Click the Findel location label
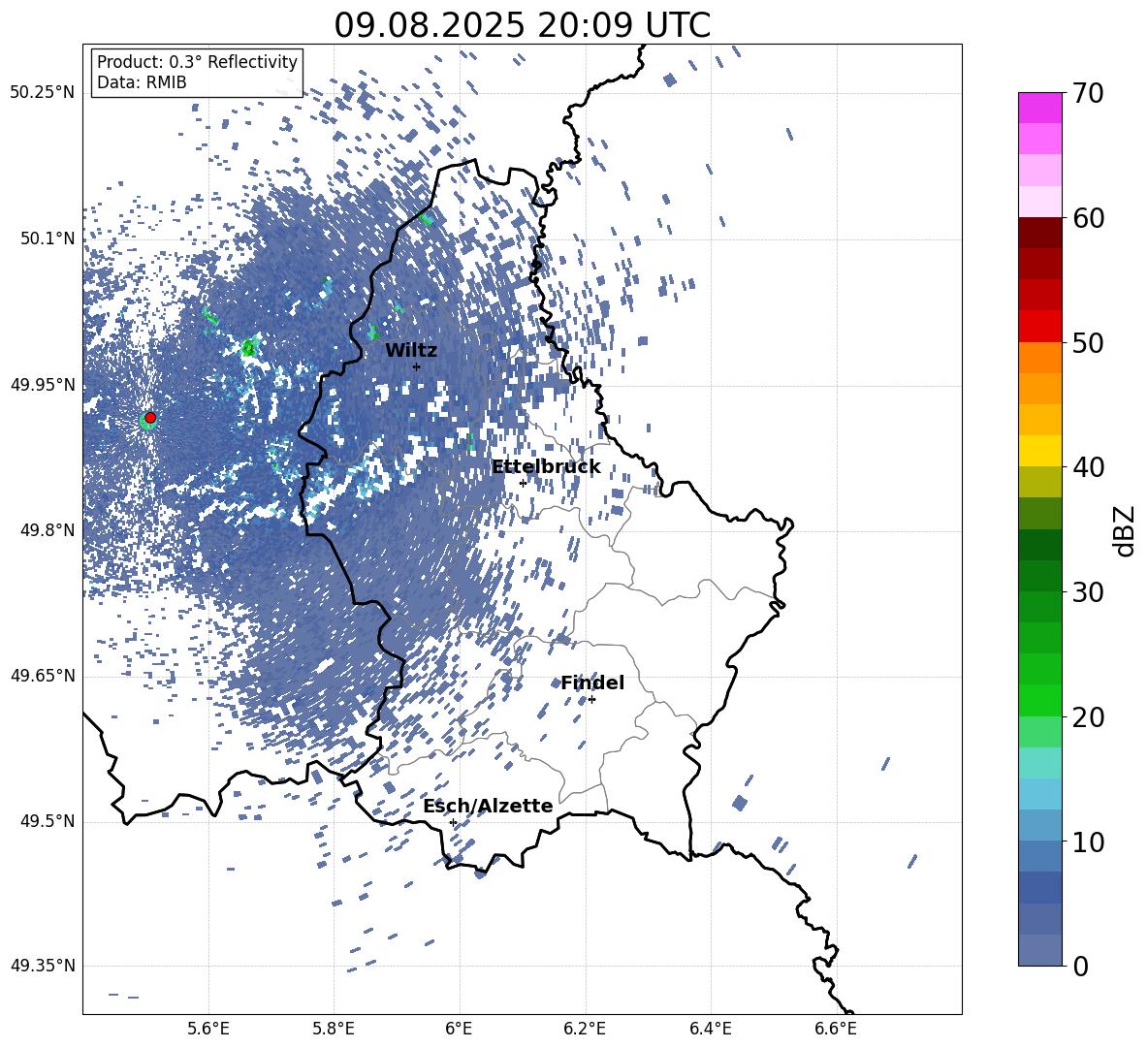 coord(592,683)
